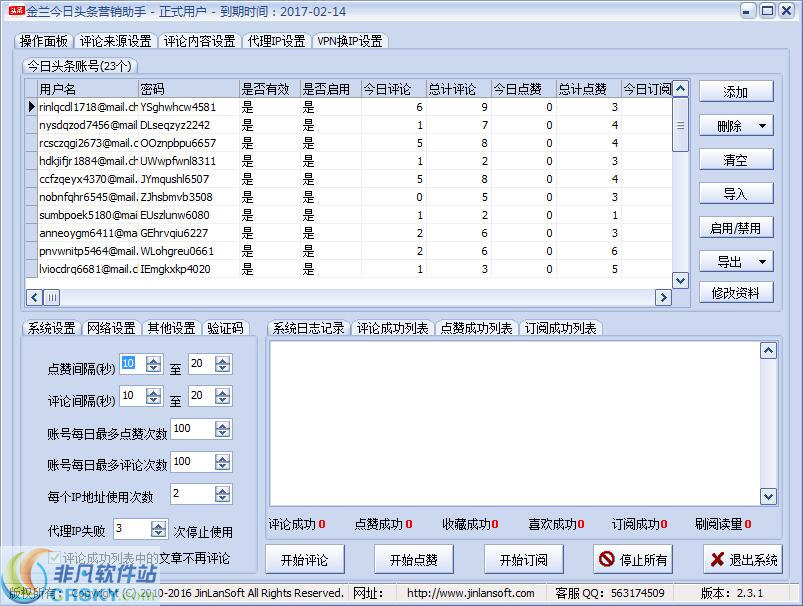Screen dimensions: 803x606
Task: Click account table scroll-left arrow
Action: [x=34, y=297]
